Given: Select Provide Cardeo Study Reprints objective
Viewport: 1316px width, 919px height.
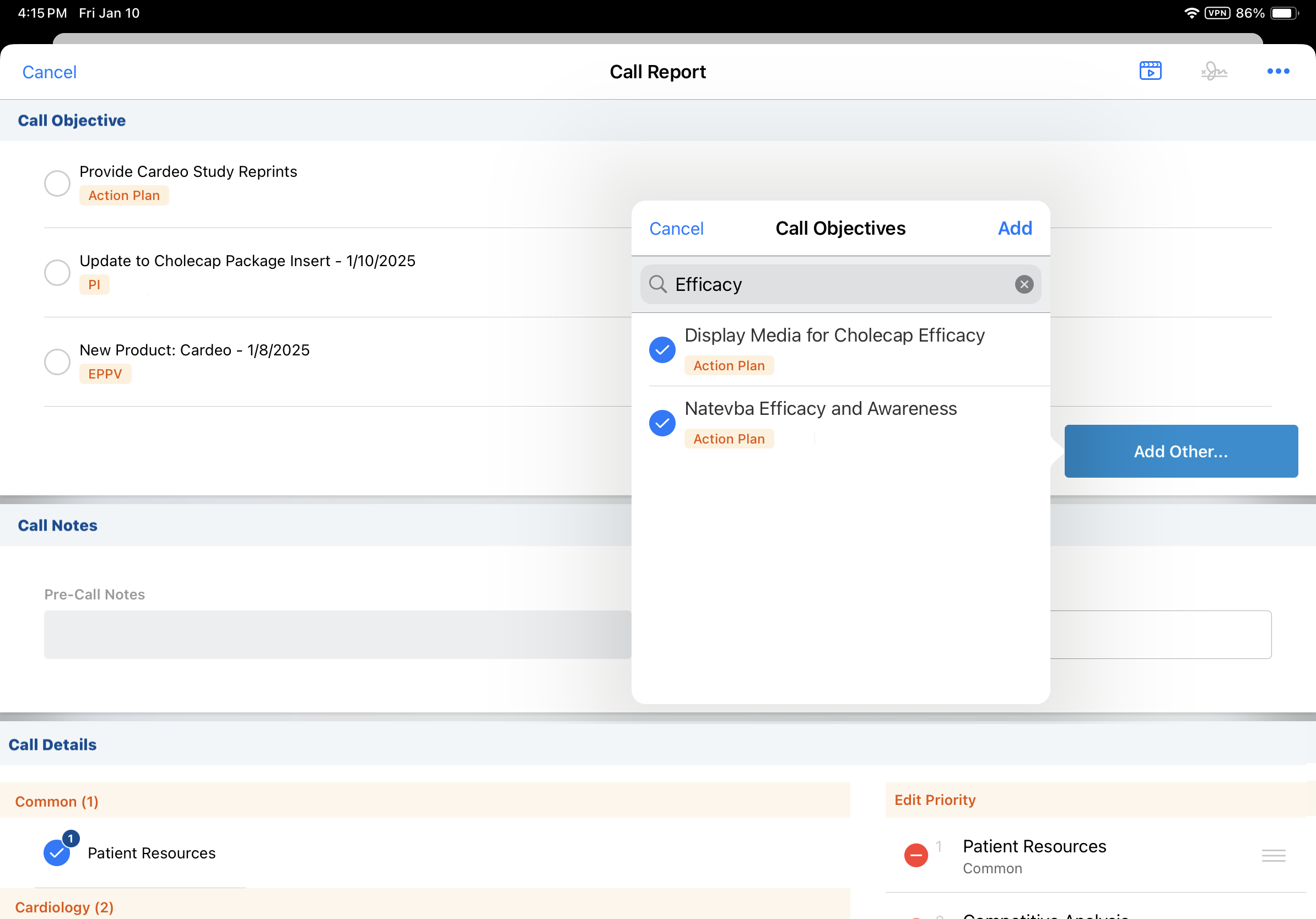Looking at the screenshot, I should coord(57,183).
